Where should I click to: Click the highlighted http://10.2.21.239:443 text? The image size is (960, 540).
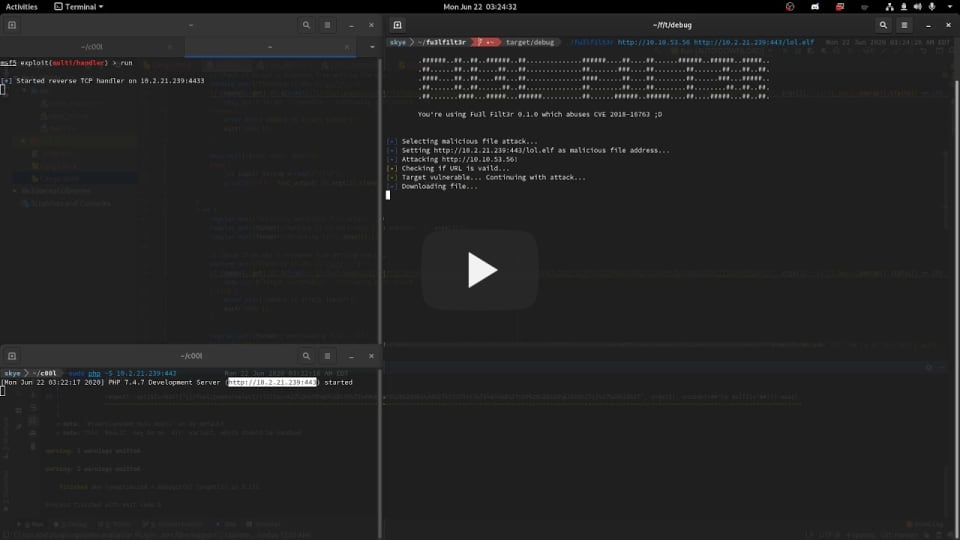click(x=272, y=382)
